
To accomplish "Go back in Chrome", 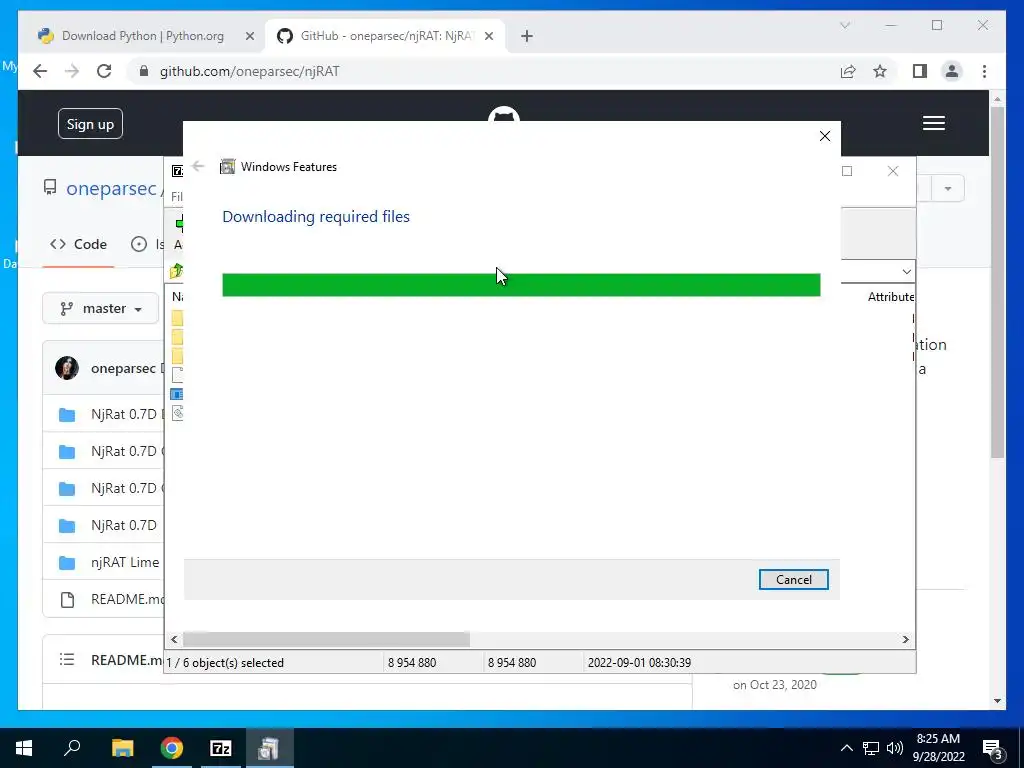I will [x=40, y=71].
